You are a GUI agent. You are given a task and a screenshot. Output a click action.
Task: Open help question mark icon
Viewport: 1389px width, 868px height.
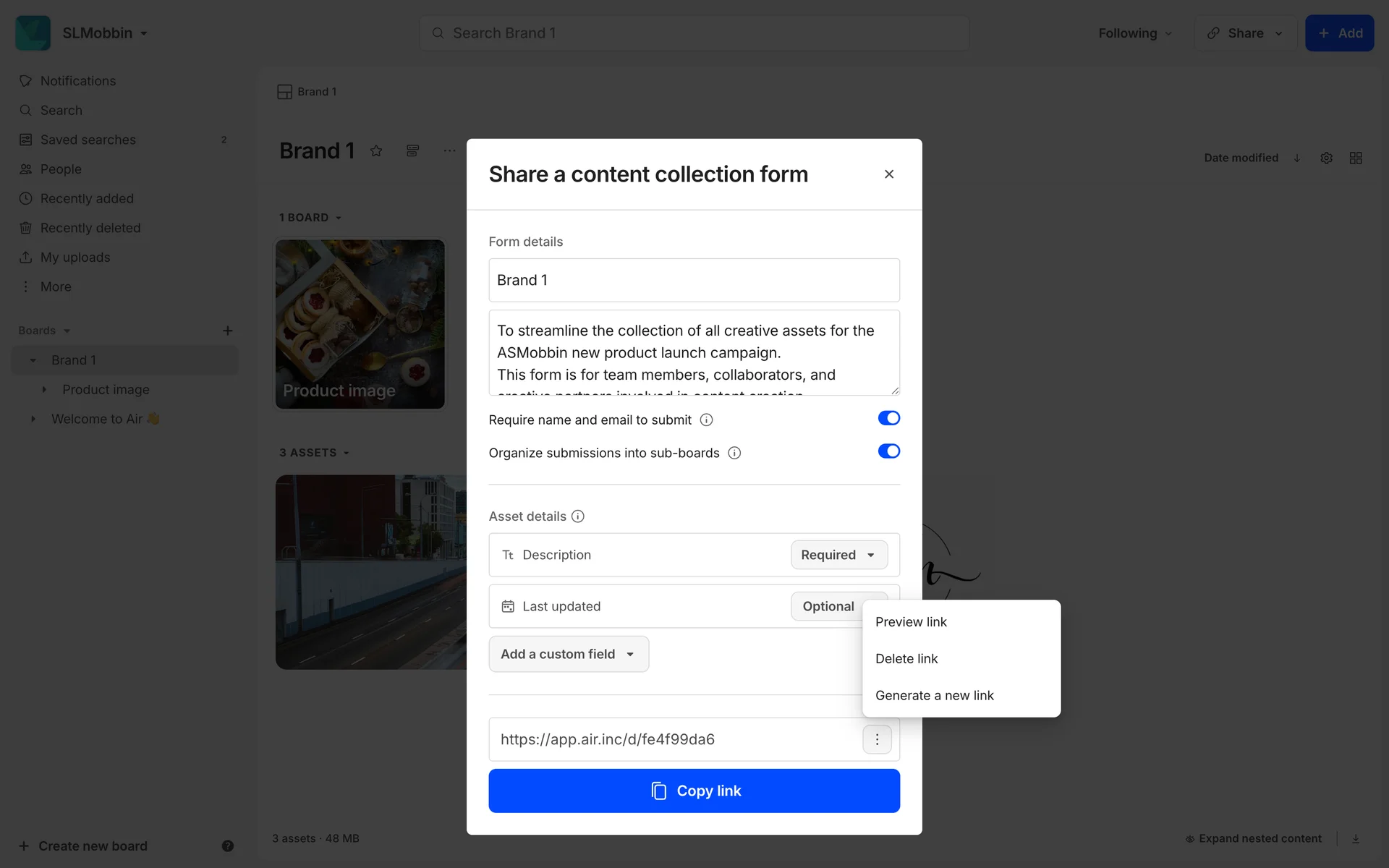tap(228, 846)
